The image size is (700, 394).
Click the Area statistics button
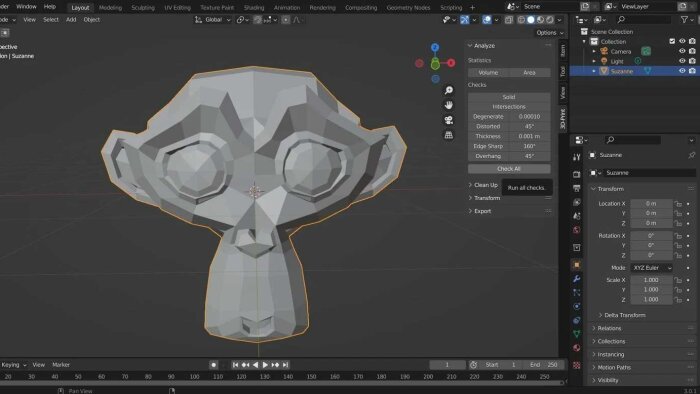pos(529,72)
